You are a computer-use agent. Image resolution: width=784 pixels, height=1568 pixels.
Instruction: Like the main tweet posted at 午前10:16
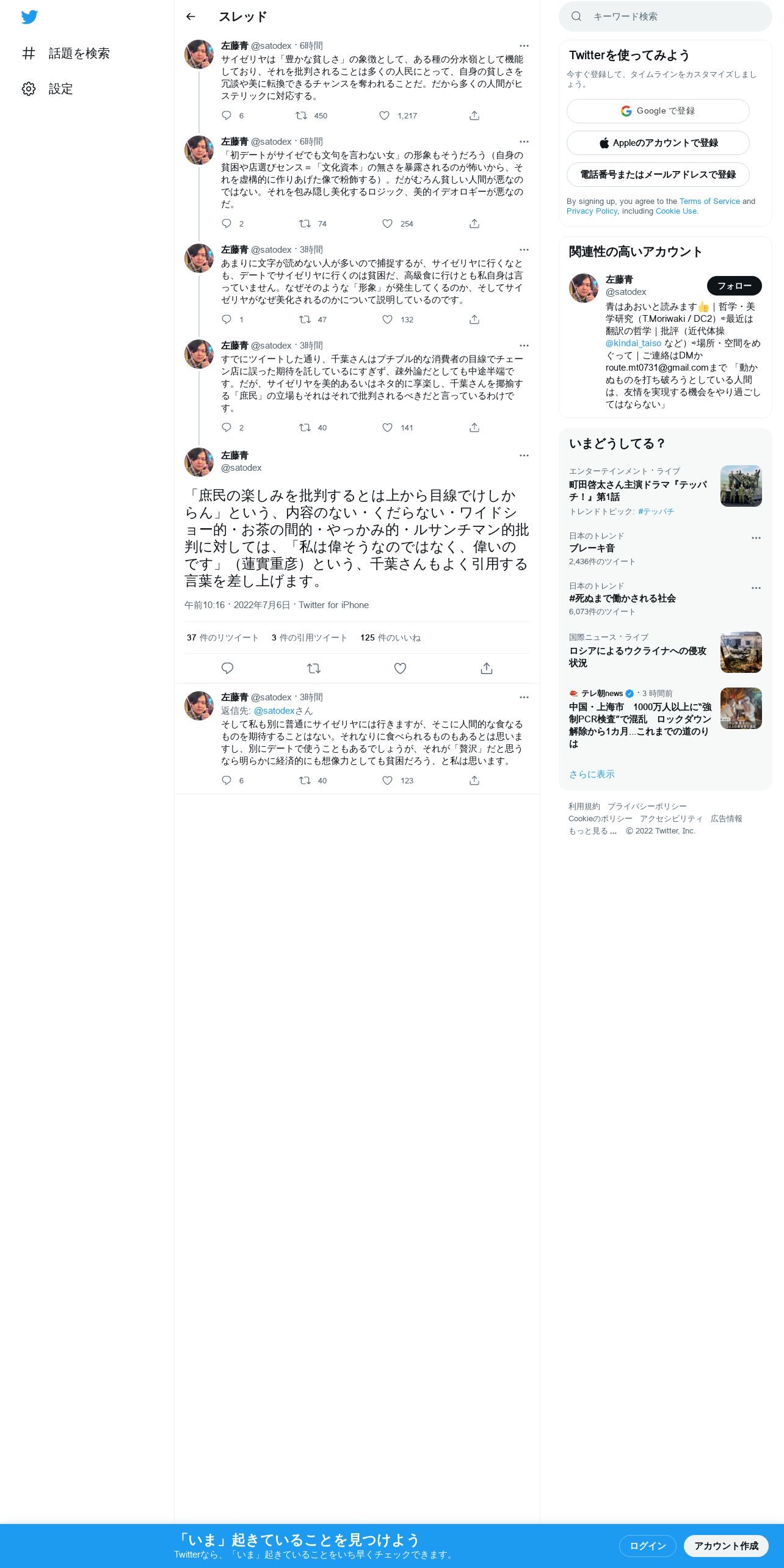pyautogui.click(x=400, y=669)
